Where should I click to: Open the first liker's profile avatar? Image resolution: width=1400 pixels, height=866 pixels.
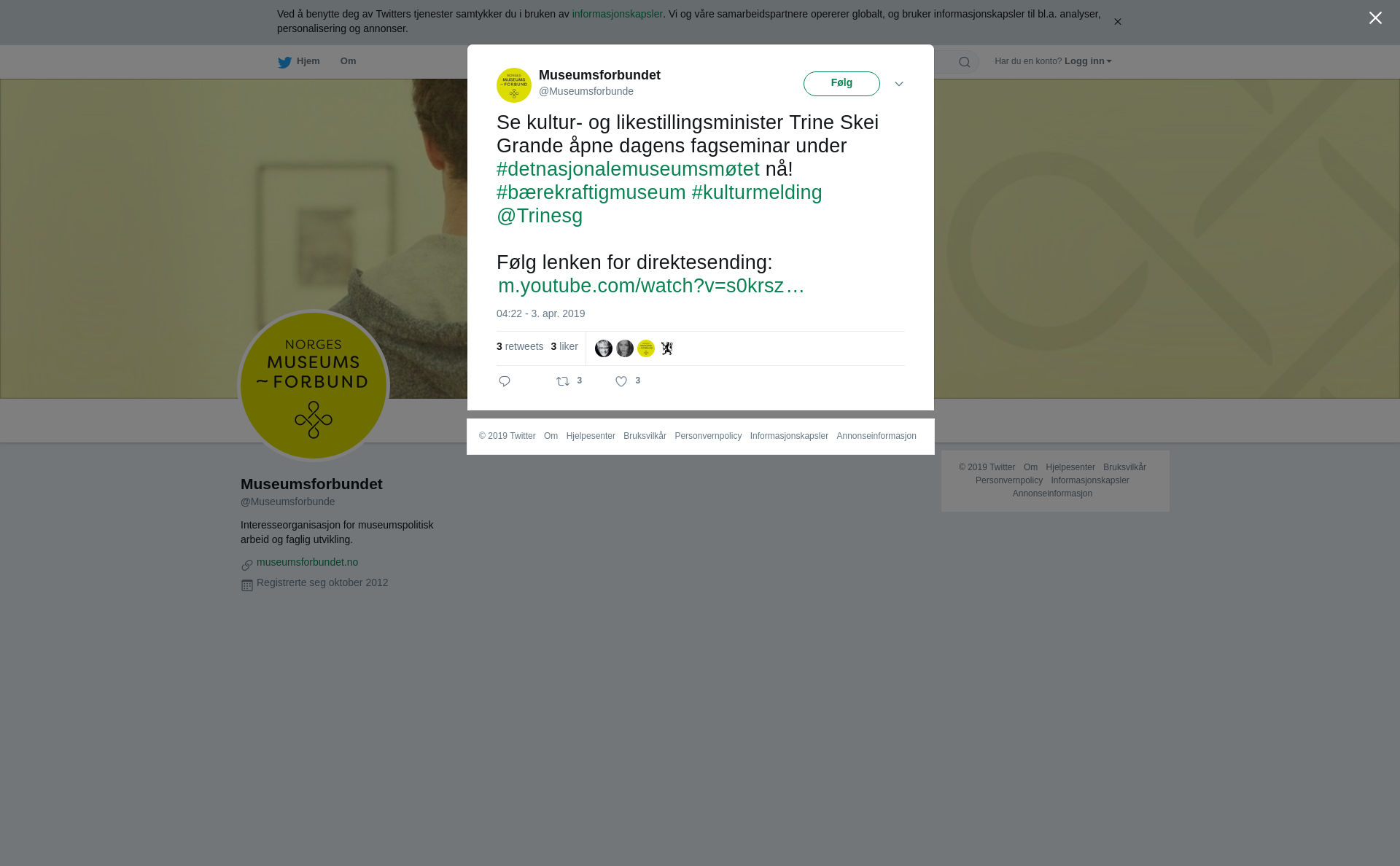coord(604,348)
